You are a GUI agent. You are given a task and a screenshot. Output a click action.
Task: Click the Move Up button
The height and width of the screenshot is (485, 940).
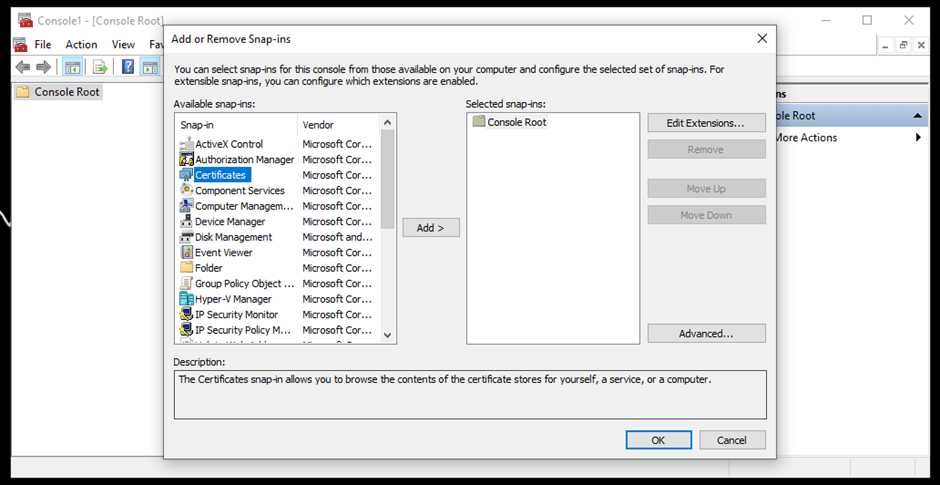point(706,189)
